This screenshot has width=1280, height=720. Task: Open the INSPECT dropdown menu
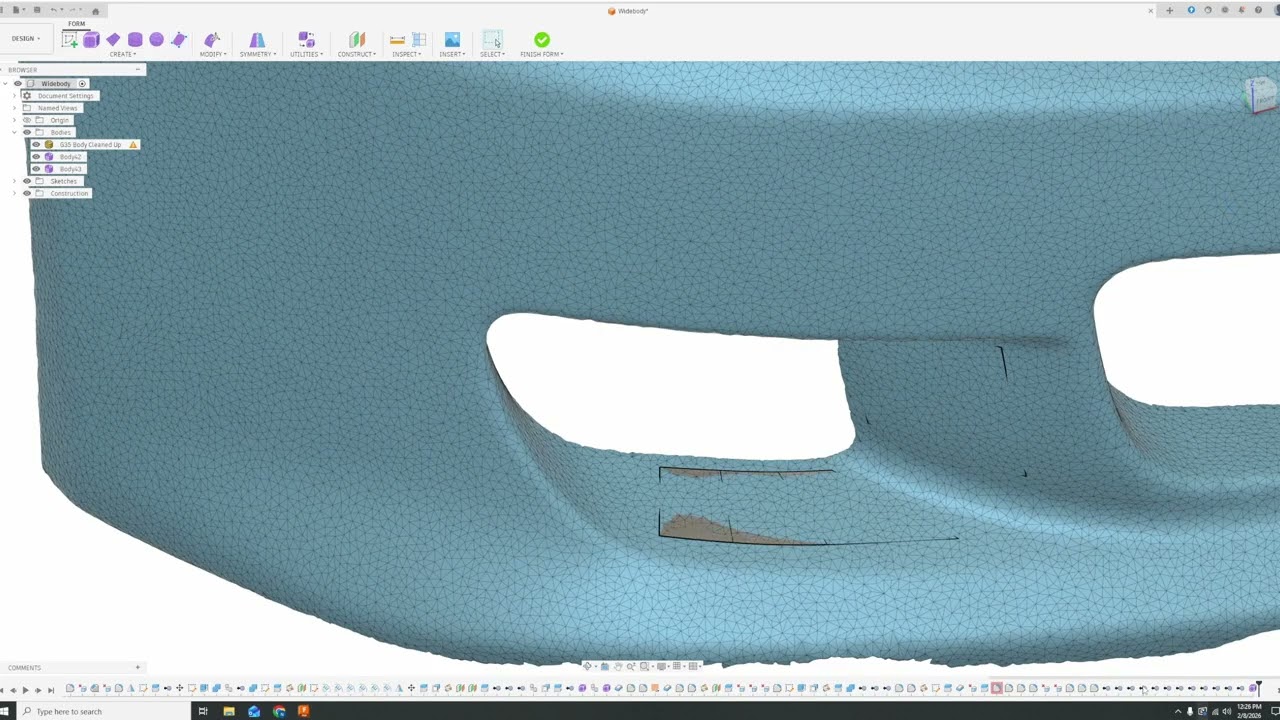click(x=406, y=54)
